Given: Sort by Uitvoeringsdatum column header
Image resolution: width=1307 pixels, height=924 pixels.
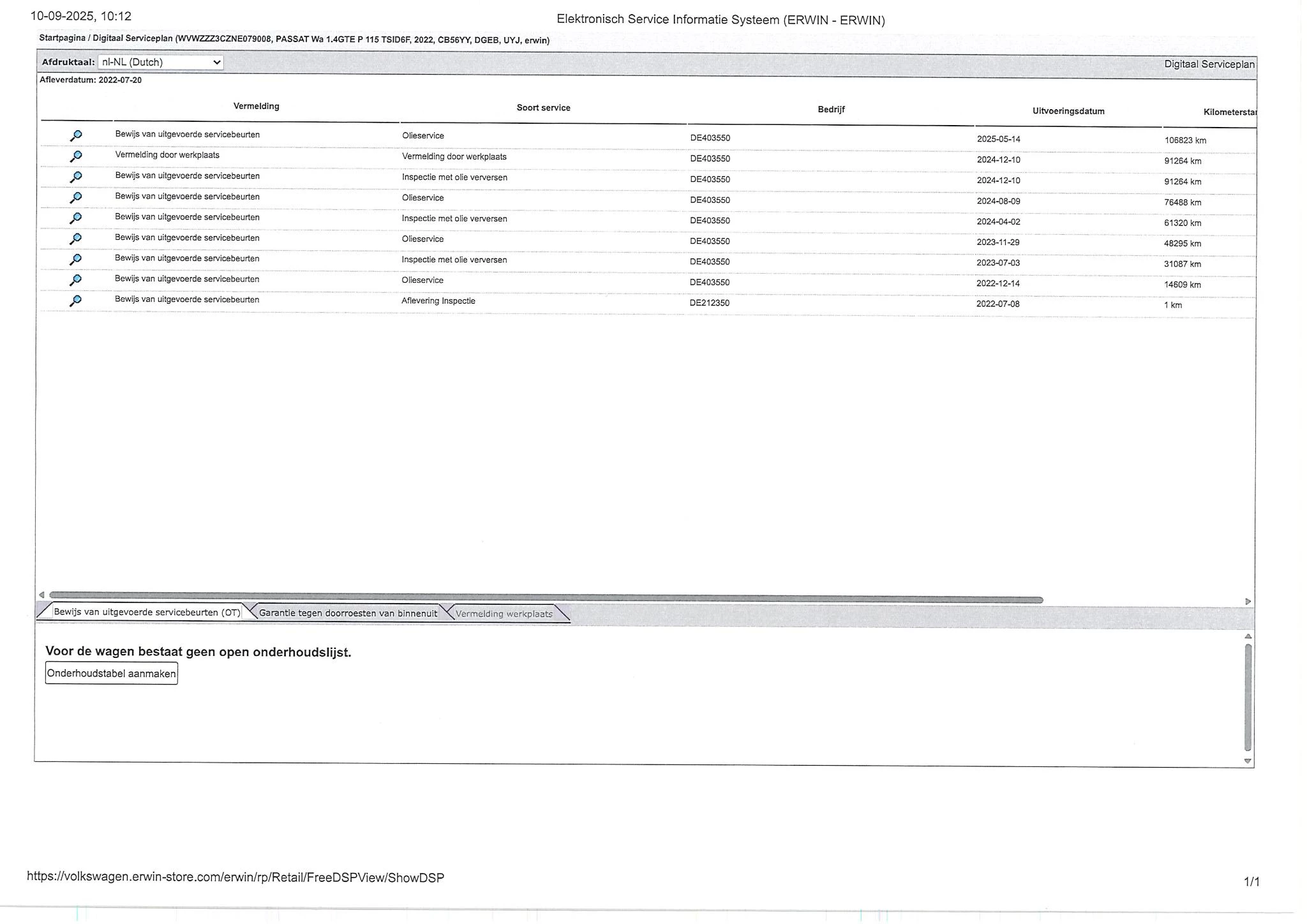Looking at the screenshot, I should (1068, 111).
